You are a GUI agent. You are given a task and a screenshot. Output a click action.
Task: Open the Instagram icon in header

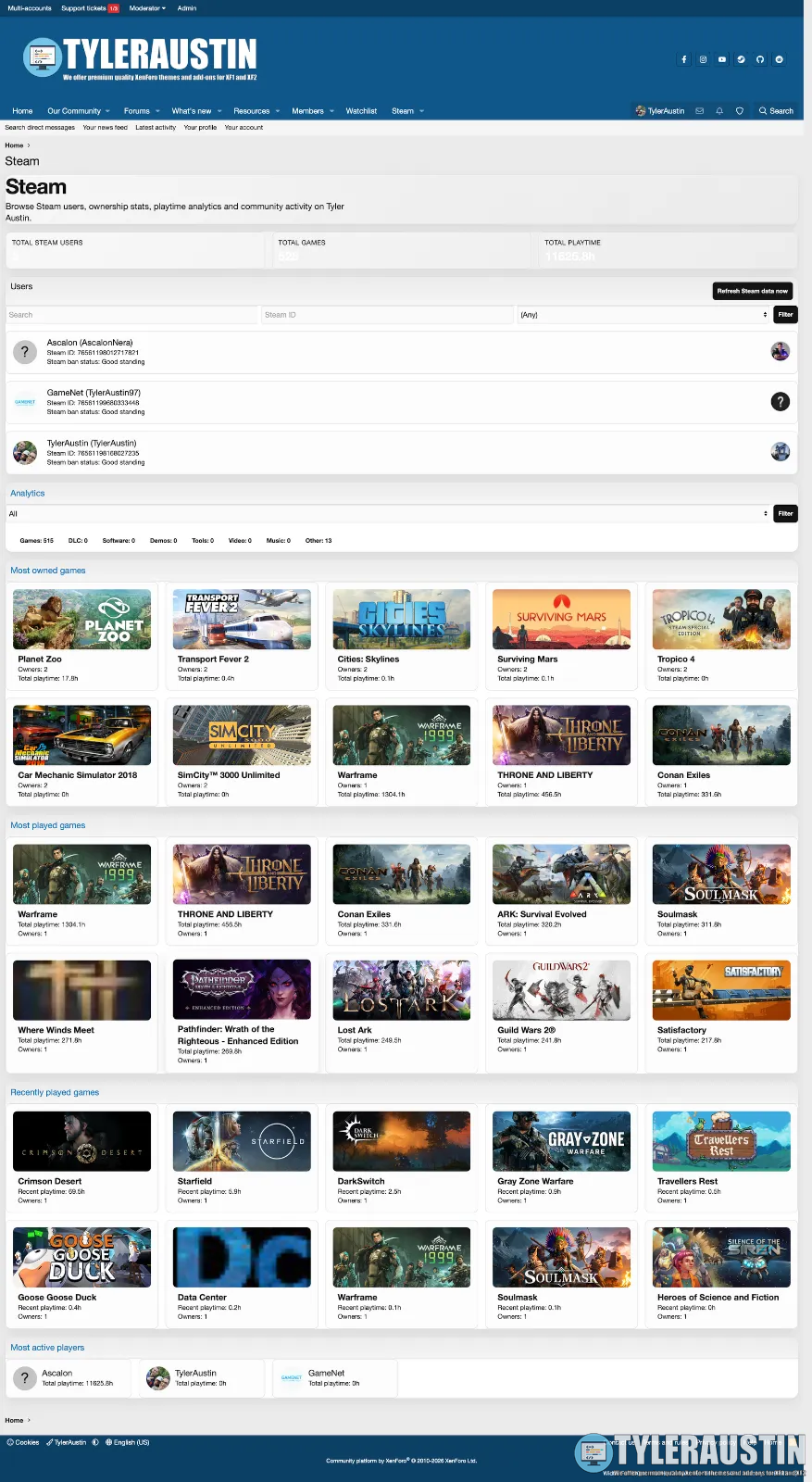[x=703, y=59]
